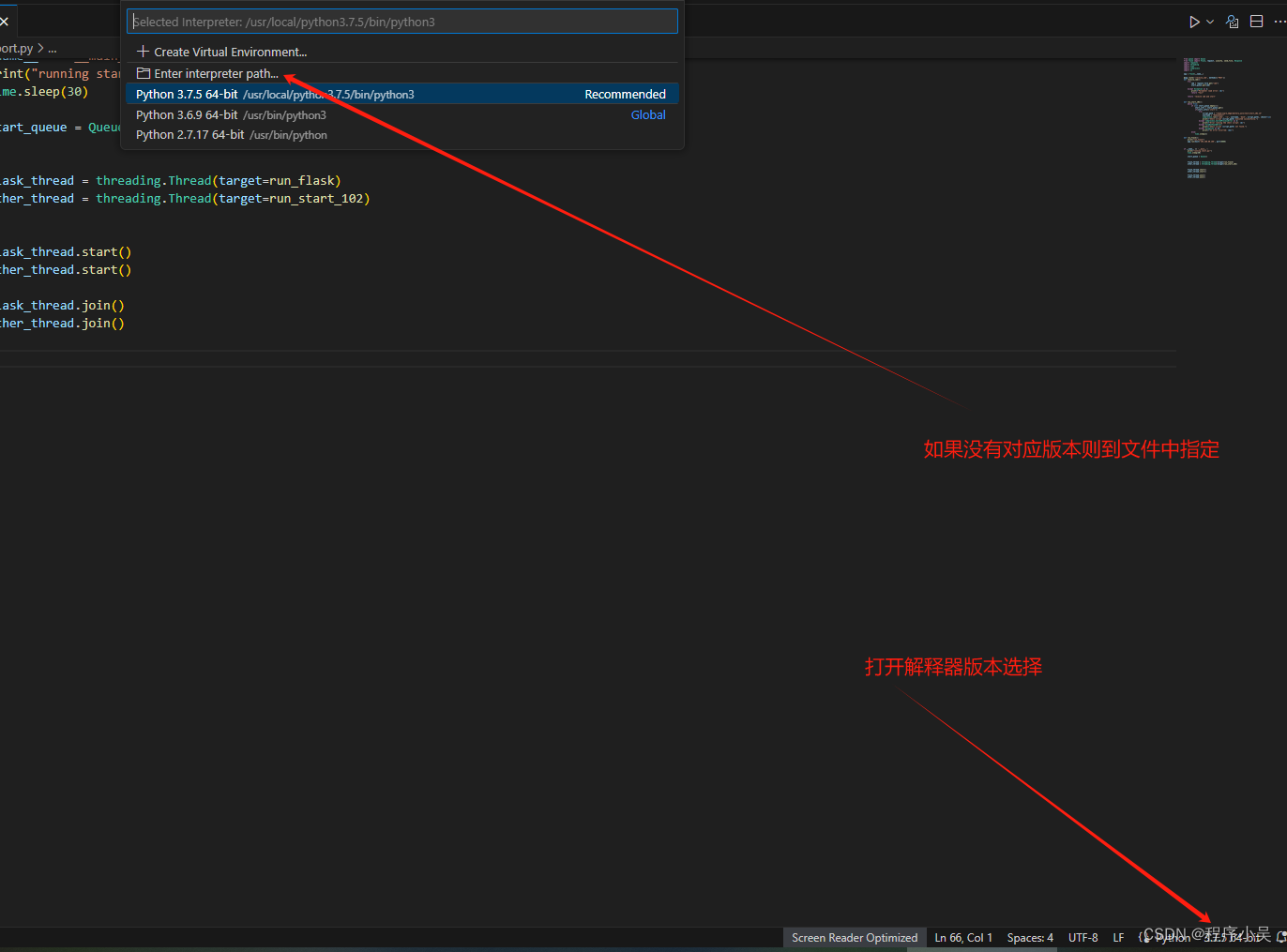Open more actions via the ellipsis icon
This screenshot has width=1287, height=952.
(x=1279, y=21)
